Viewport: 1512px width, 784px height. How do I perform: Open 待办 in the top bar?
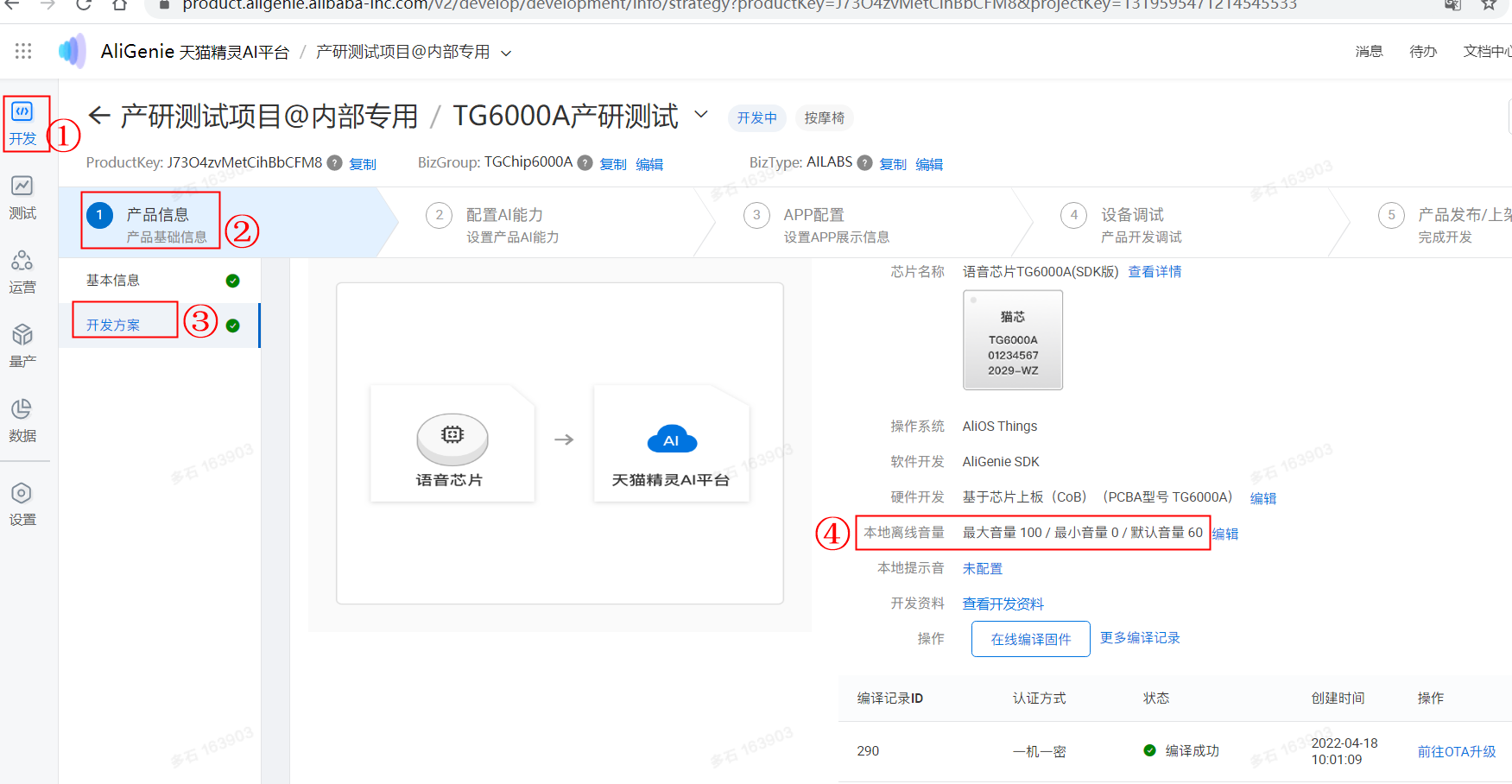tap(1423, 52)
